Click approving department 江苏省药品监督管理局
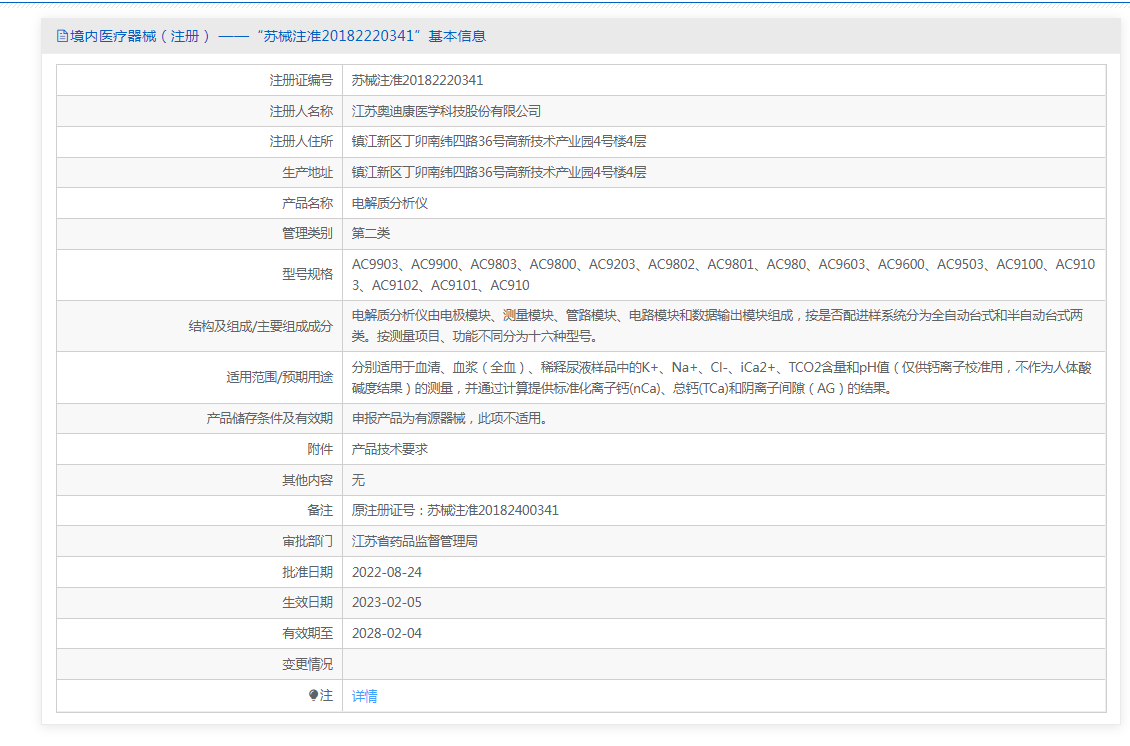 (415, 541)
